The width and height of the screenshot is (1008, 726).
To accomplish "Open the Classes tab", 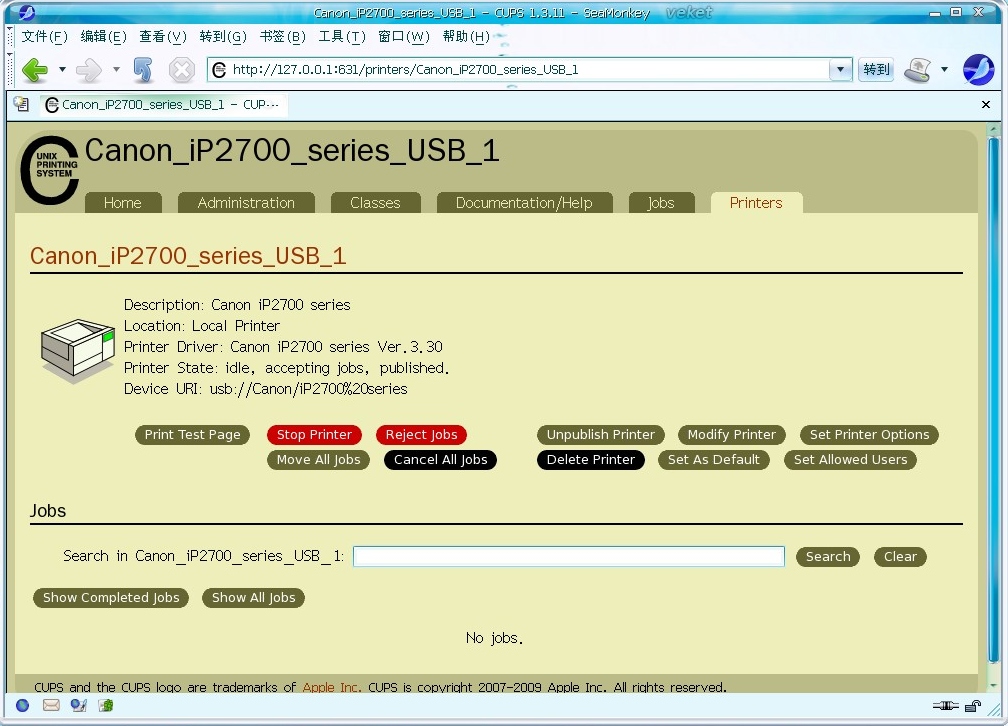I will 375,203.
